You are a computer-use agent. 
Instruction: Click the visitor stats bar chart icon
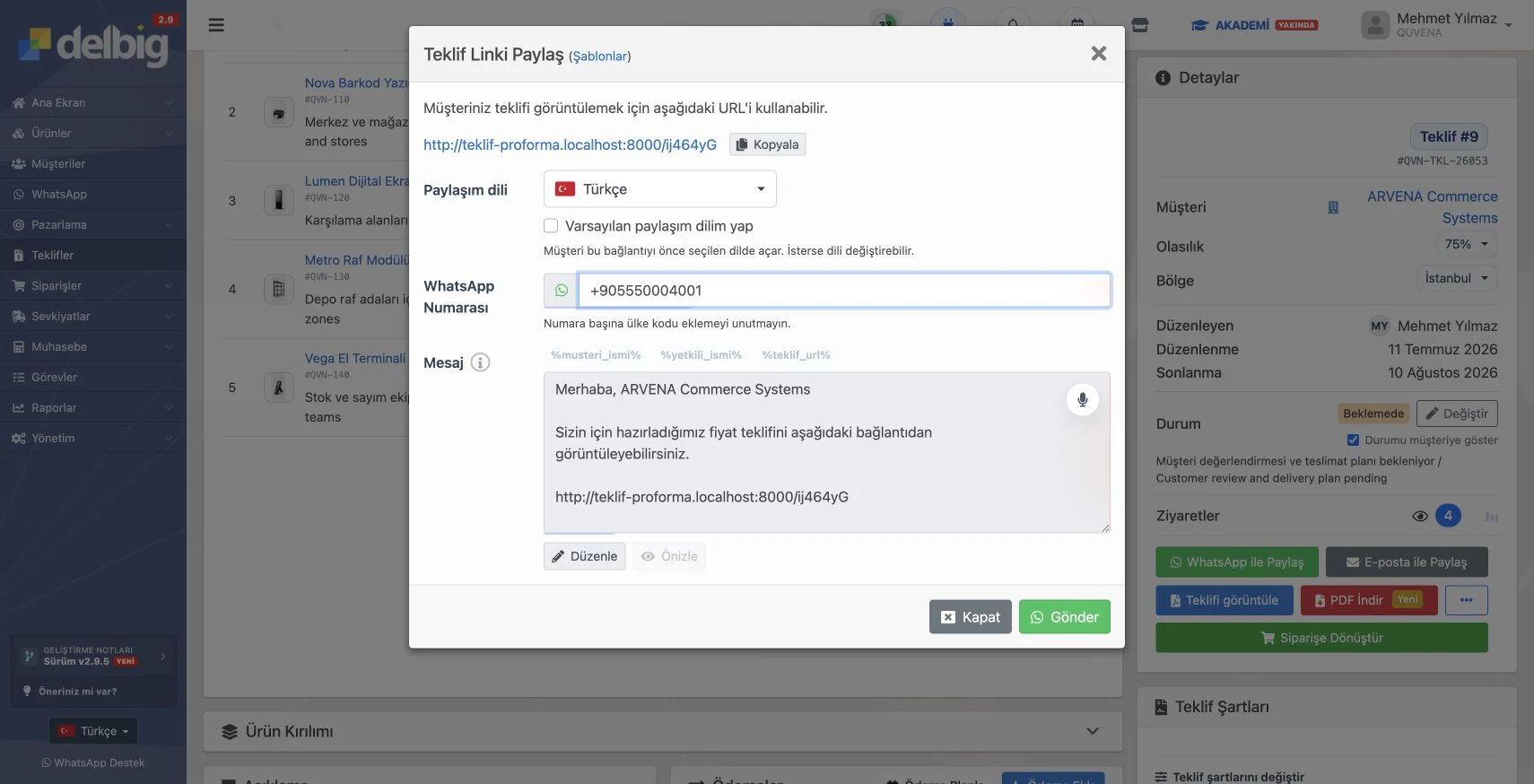click(x=1492, y=517)
